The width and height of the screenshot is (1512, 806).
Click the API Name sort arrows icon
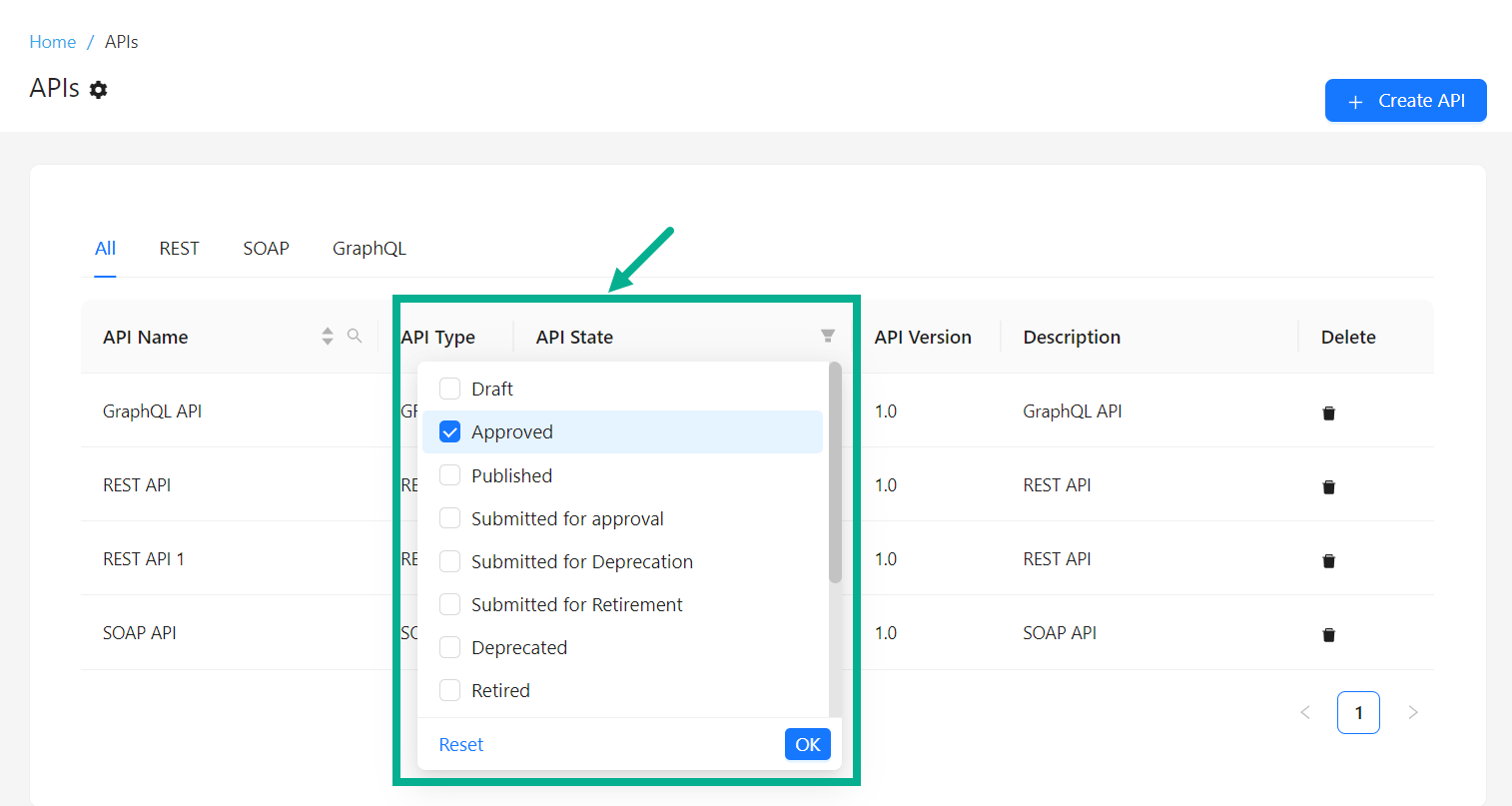coord(328,337)
